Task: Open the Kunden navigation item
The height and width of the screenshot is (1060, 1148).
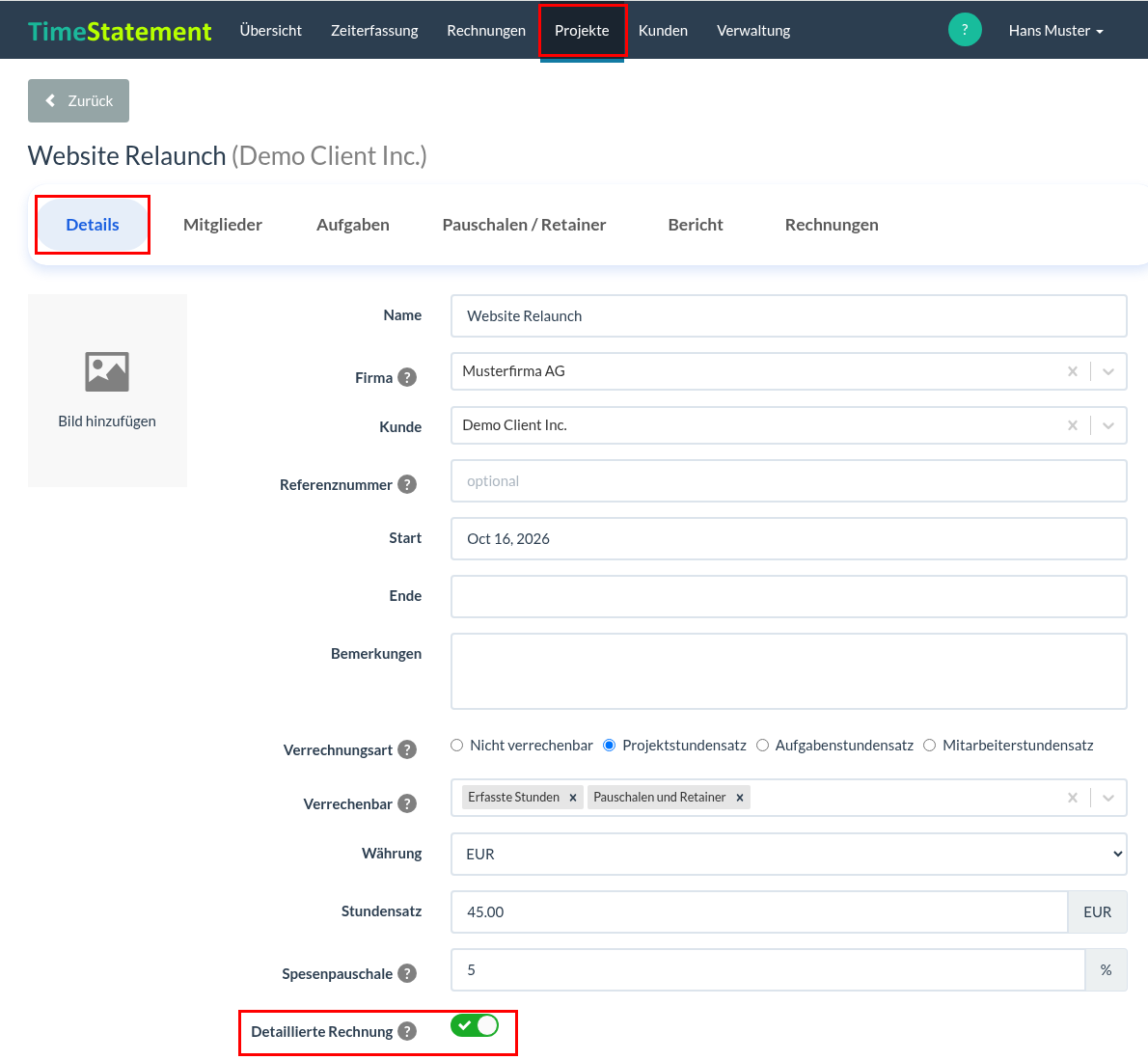Action: [663, 31]
